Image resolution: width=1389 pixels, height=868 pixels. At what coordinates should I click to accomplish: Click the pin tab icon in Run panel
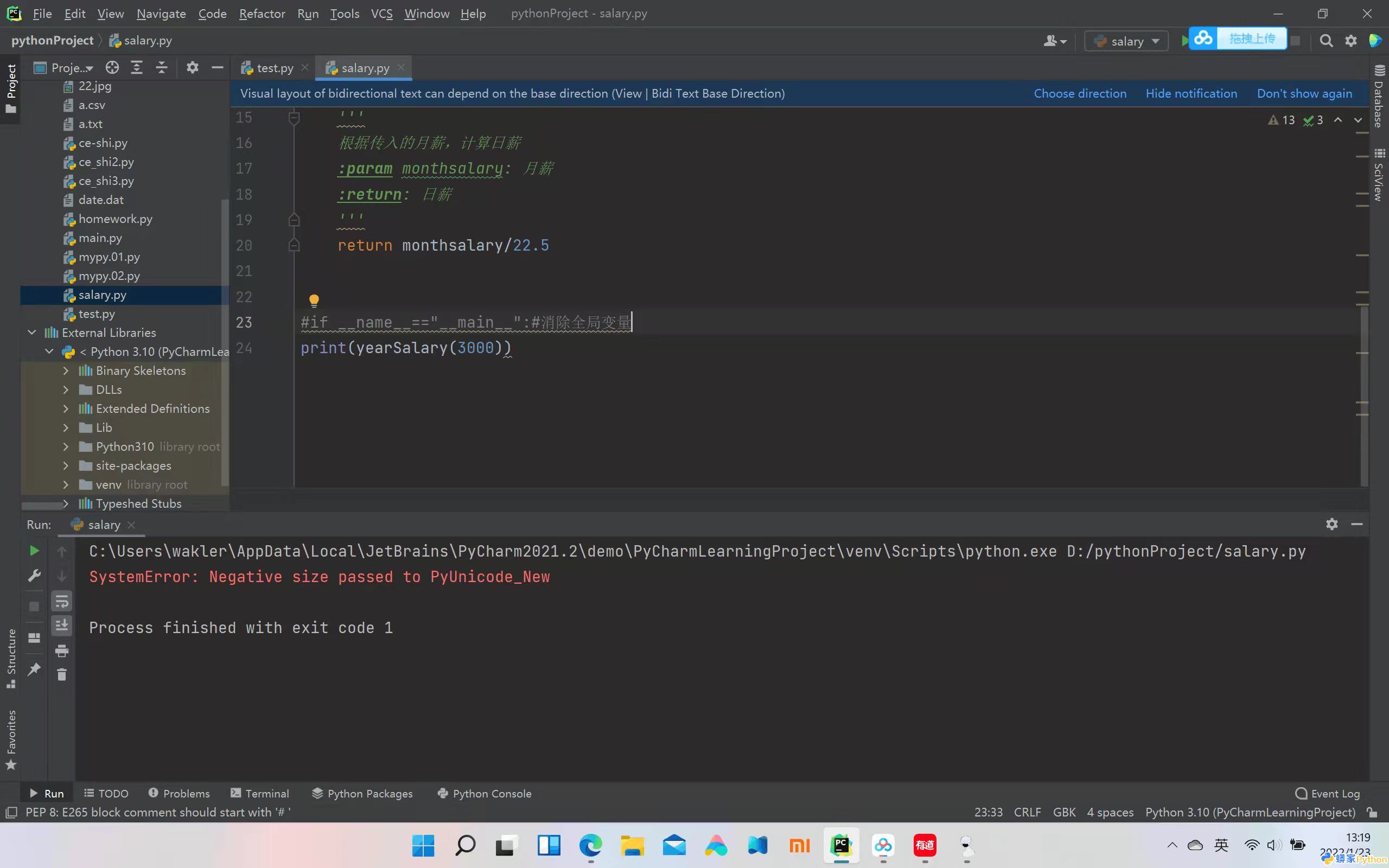tap(34, 669)
